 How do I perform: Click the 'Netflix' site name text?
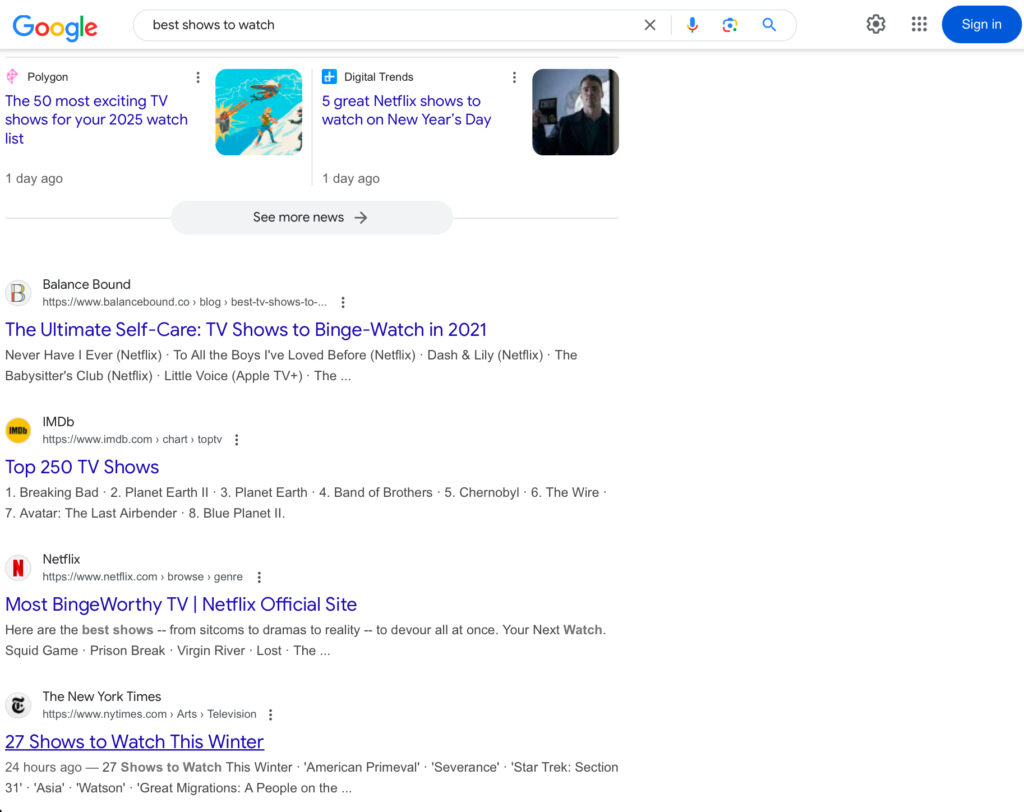(x=61, y=559)
